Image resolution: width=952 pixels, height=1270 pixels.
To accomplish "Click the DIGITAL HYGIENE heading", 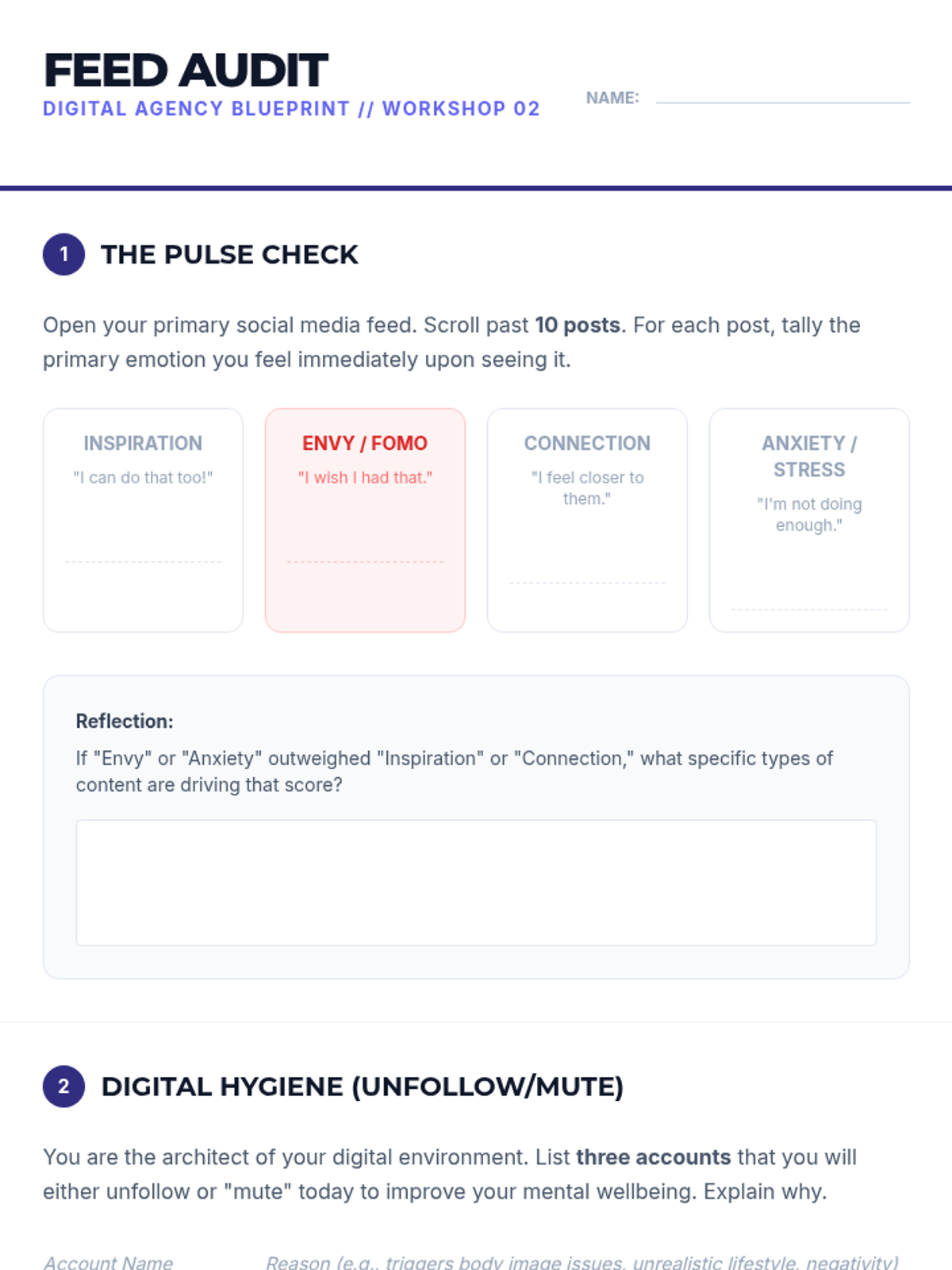I will pos(362,1086).
